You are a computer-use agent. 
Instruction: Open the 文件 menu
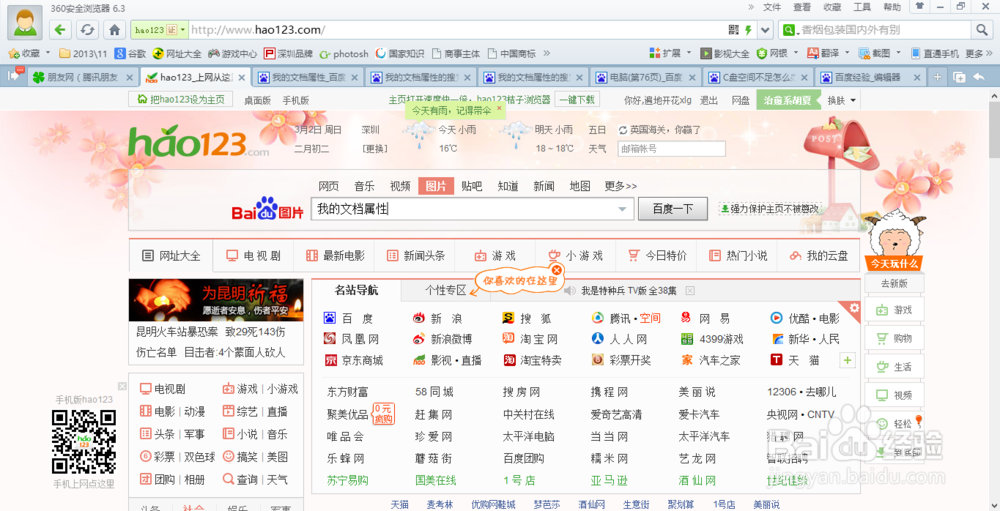[772, 7]
